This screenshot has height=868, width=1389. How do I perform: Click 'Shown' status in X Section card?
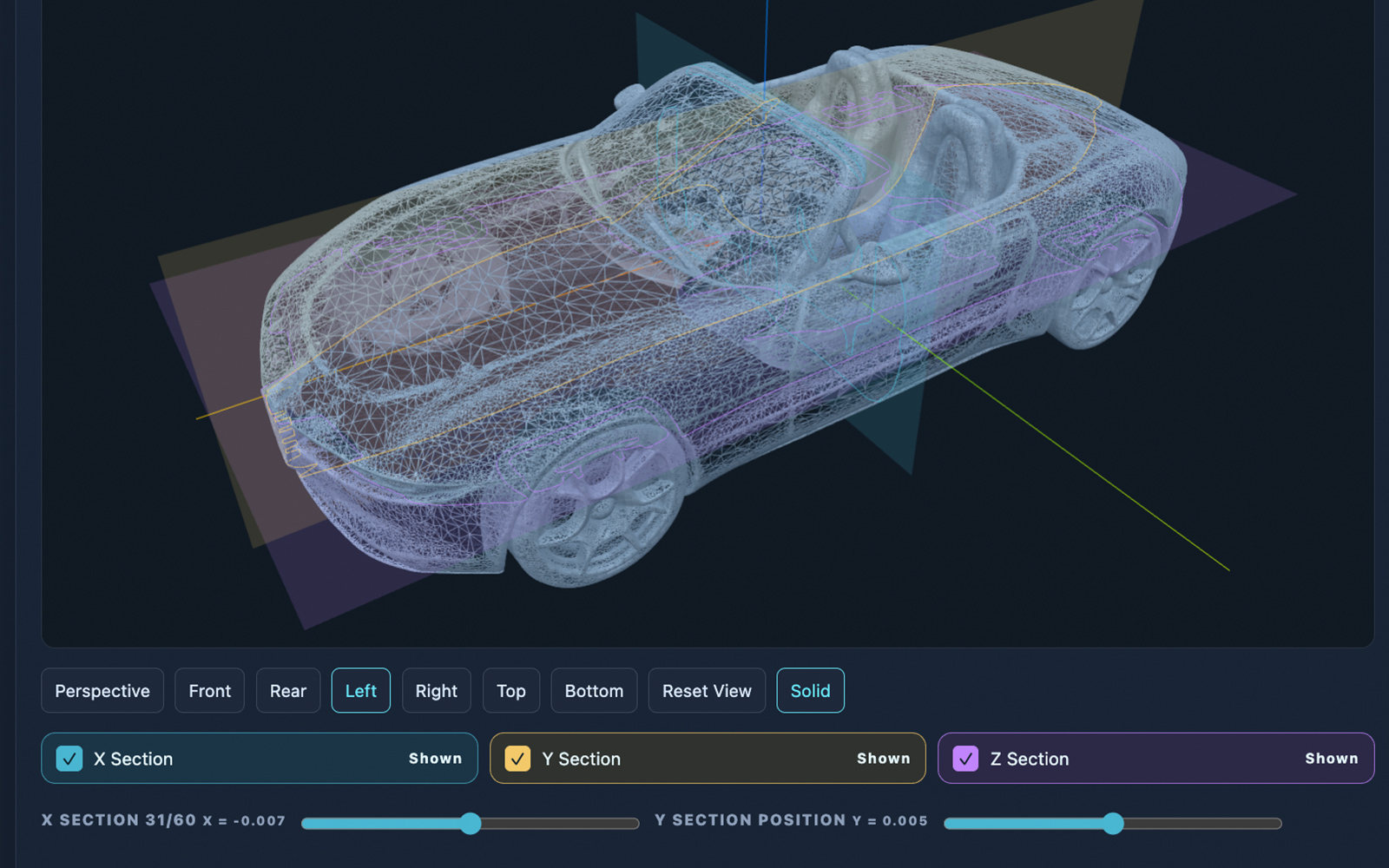(x=435, y=759)
